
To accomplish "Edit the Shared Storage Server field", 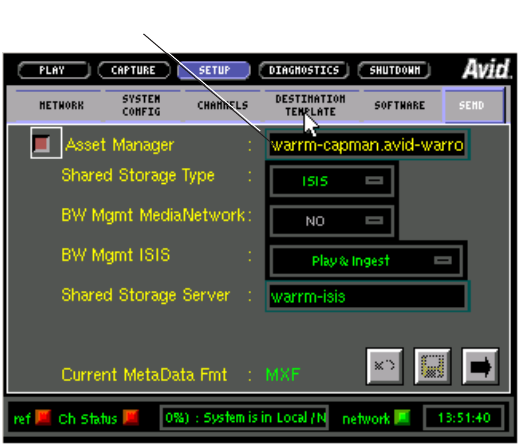I will (367, 297).
